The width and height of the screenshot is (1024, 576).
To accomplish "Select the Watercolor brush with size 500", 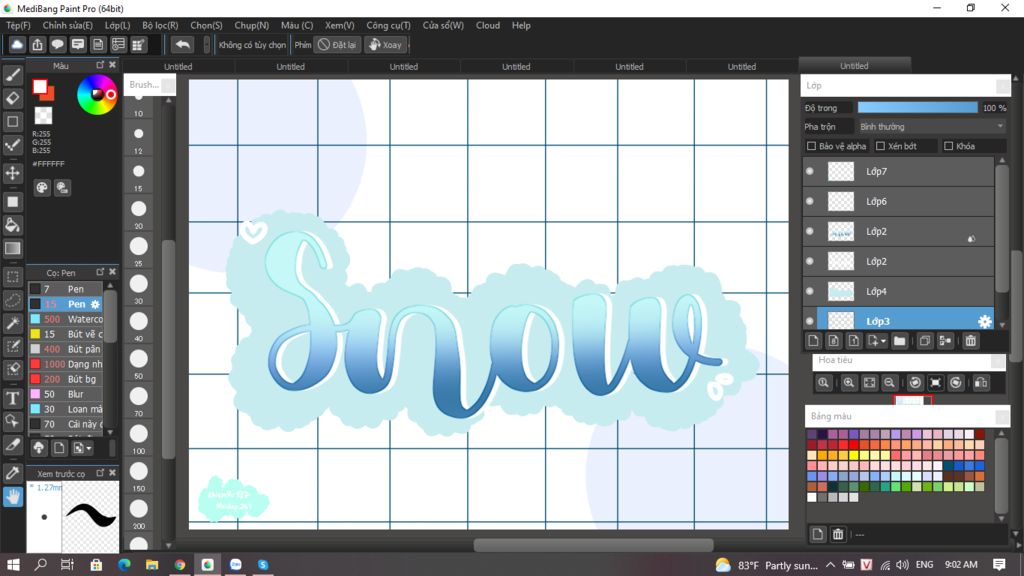I will 66,319.
